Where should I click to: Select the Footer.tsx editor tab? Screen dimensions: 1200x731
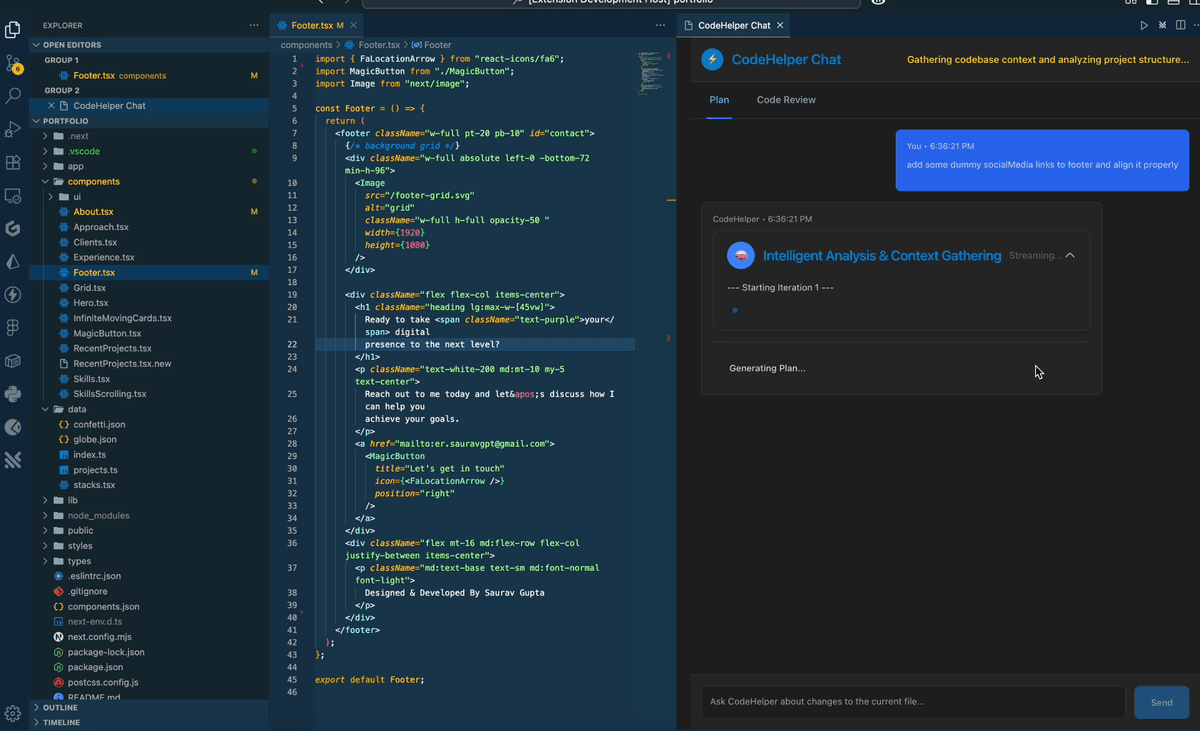pyautogui.click(x=310, y=25)
